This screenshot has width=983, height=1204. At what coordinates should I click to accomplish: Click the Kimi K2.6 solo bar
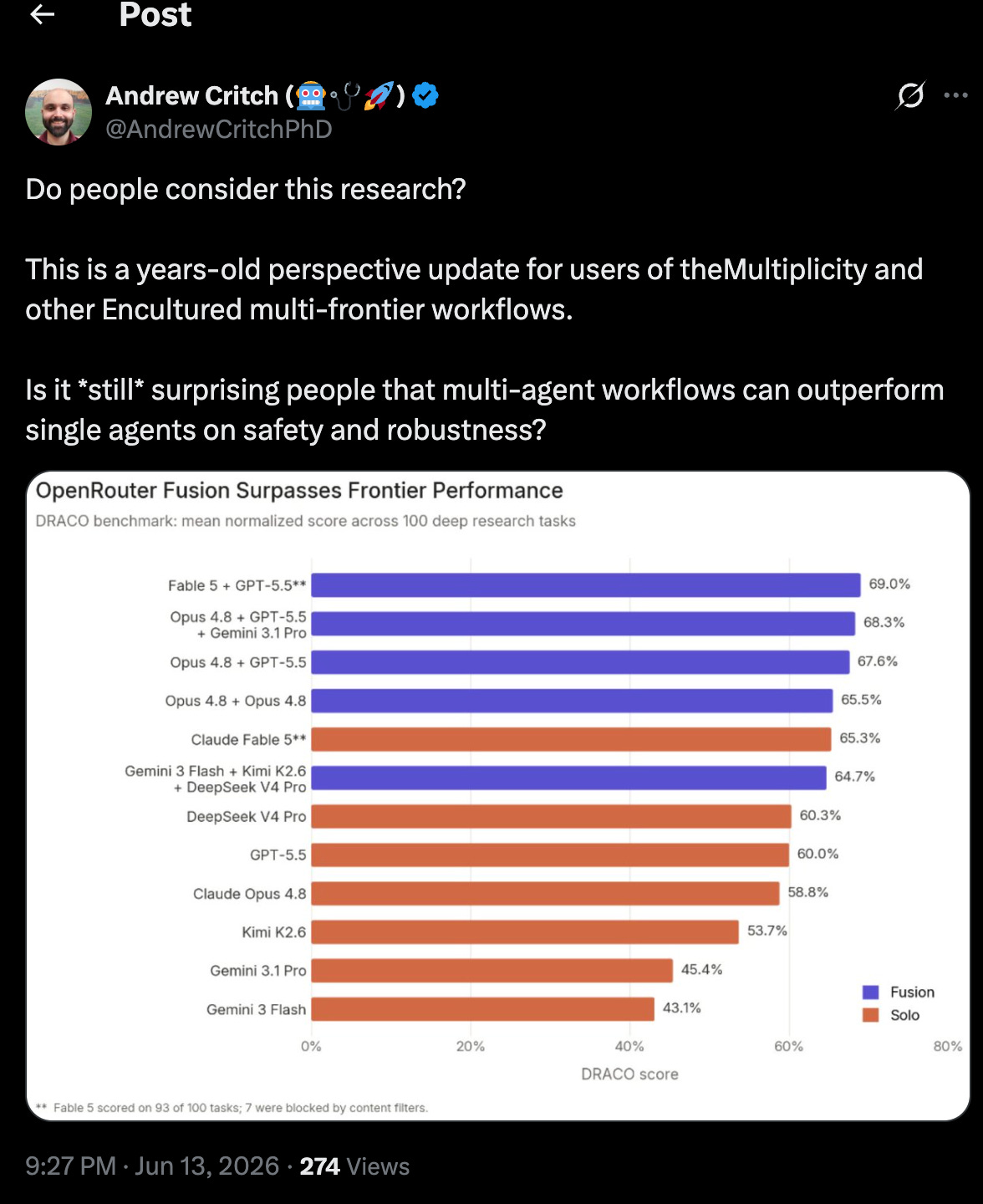coord(525,932)
